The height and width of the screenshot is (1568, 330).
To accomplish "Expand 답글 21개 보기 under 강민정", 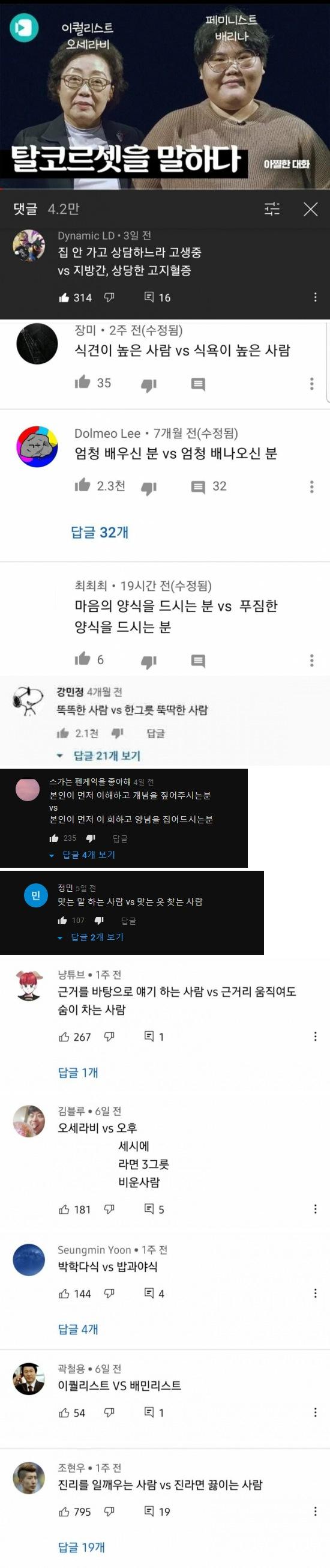I will [107, 755].
